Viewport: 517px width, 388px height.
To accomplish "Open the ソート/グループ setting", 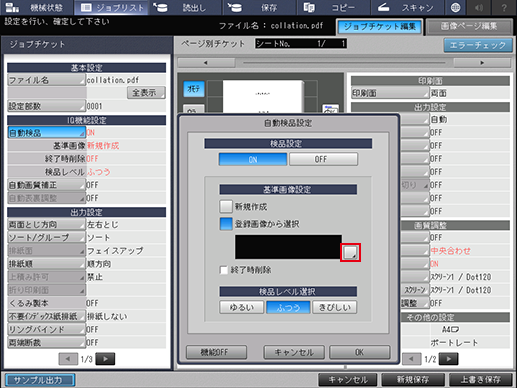I will [46, 238].
